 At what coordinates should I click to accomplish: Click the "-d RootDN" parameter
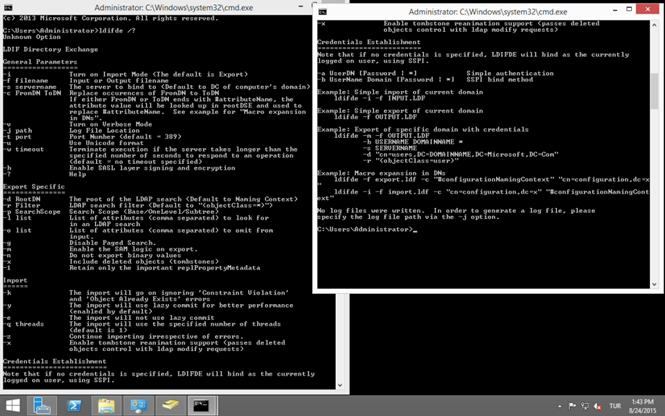pyautogui.click(x=22, y=199)
